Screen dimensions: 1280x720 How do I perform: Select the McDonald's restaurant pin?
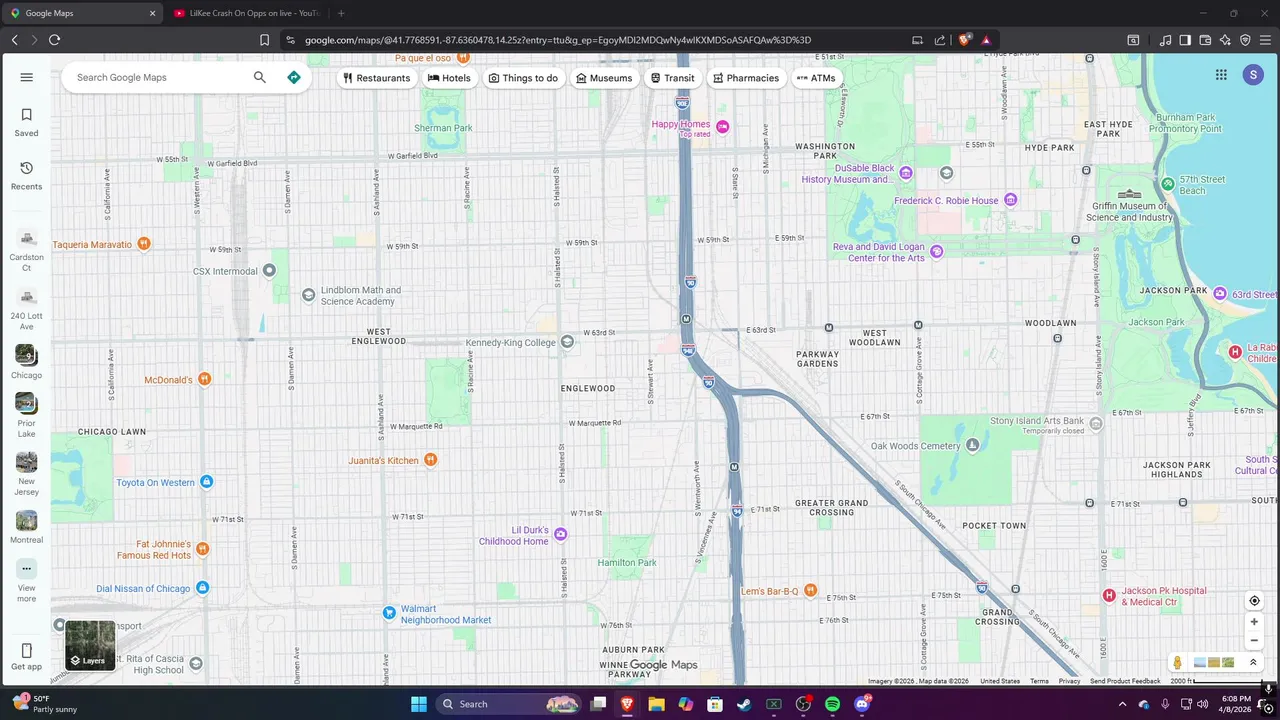pyautogui.click(x=204, y=379)
